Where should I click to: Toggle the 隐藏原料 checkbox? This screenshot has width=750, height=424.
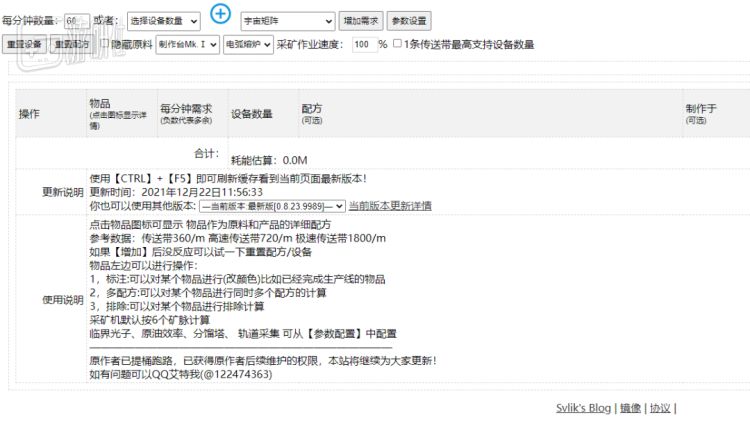click(x=104, y=44)
